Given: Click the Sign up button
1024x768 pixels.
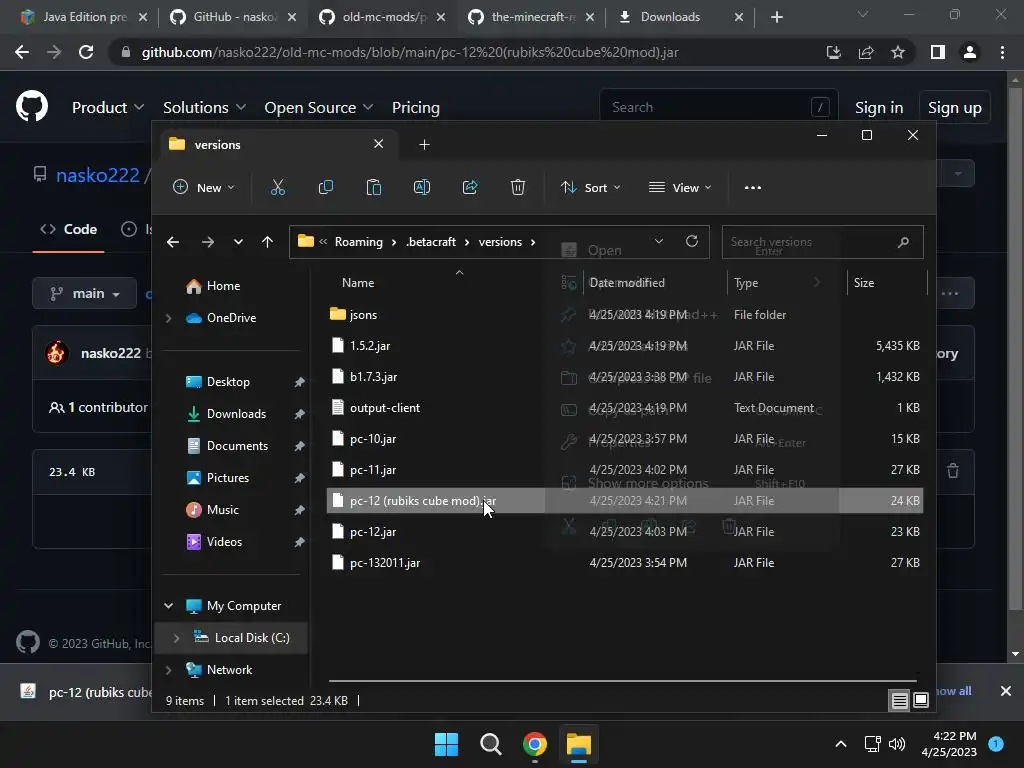Looking at the screenshot, I should [955, 107].
